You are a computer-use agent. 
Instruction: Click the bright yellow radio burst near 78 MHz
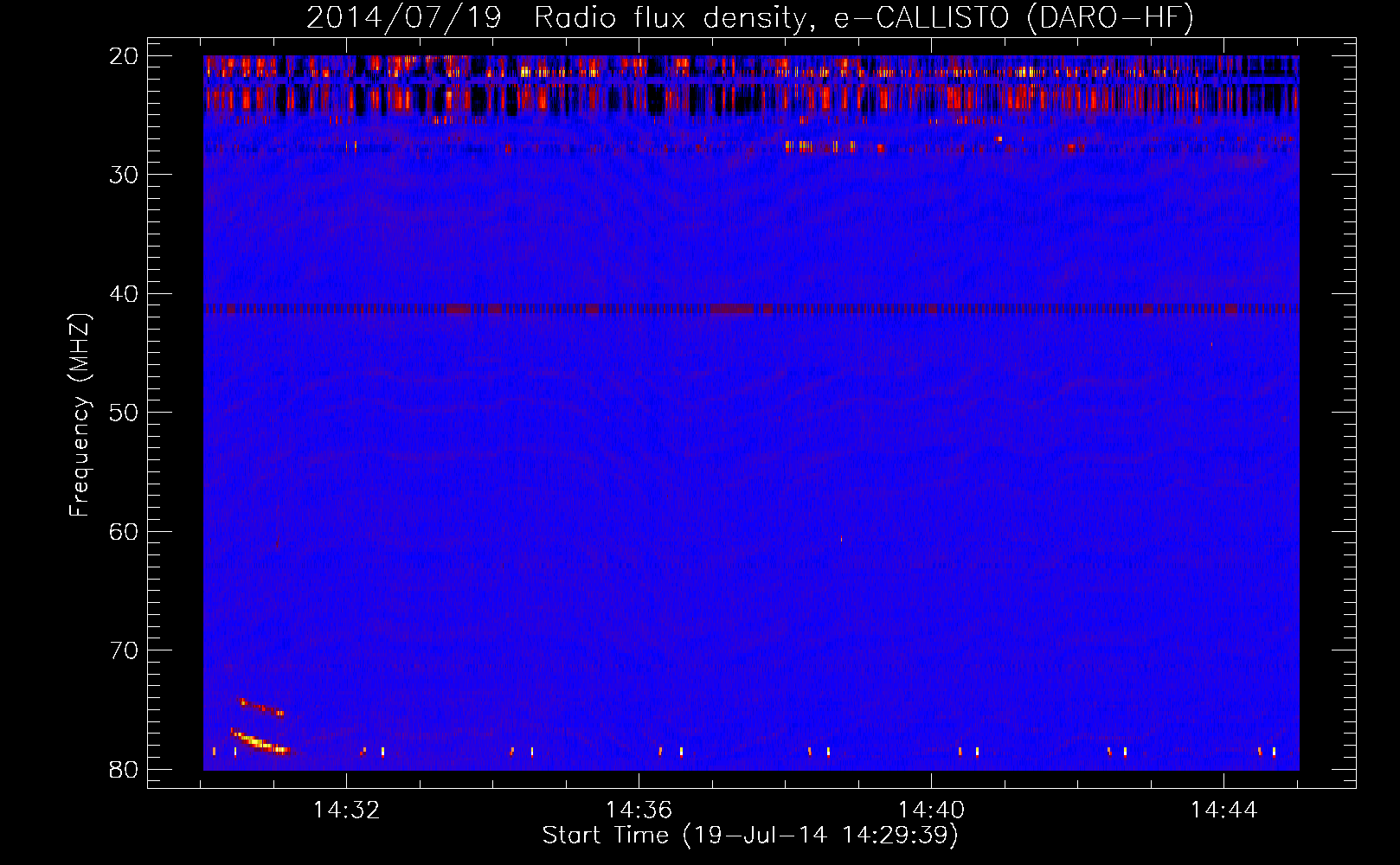point(260,742)
